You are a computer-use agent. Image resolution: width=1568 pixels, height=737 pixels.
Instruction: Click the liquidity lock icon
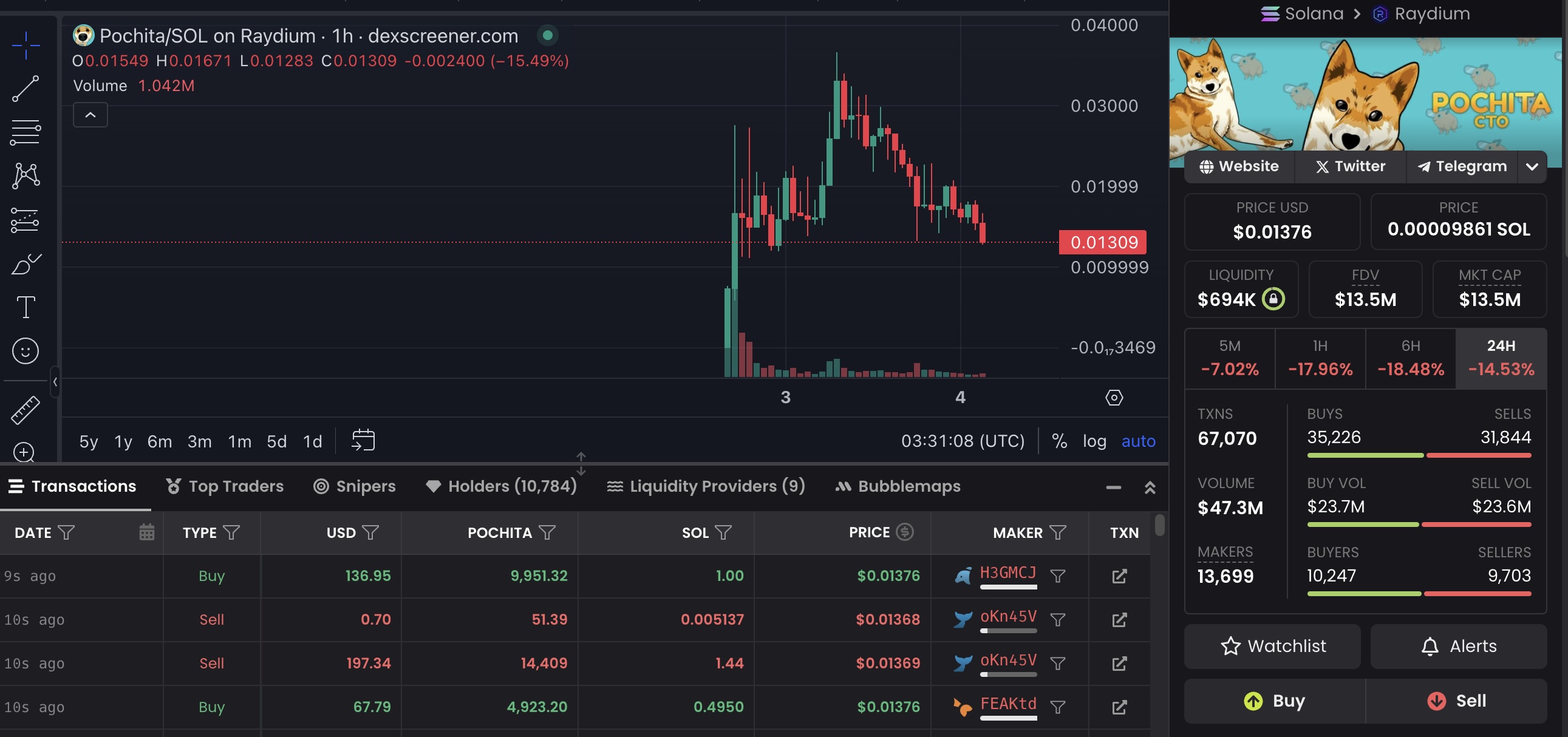pos(1273,299)
